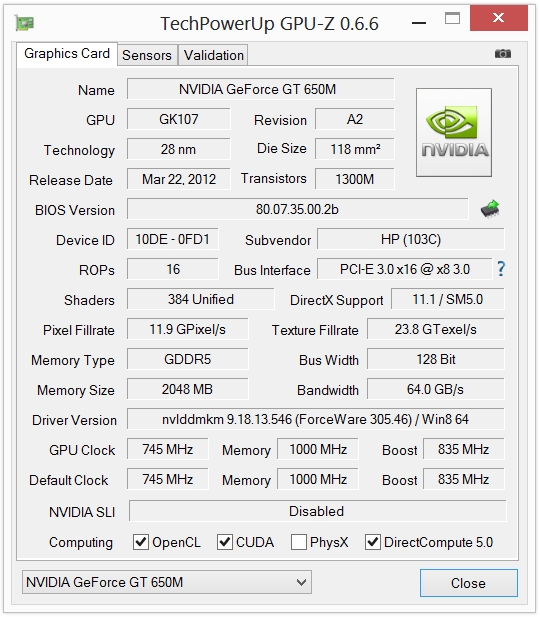Click the Subvendor field HP (103C)
The image size is (540, 617).
click(x=411, y=239)
